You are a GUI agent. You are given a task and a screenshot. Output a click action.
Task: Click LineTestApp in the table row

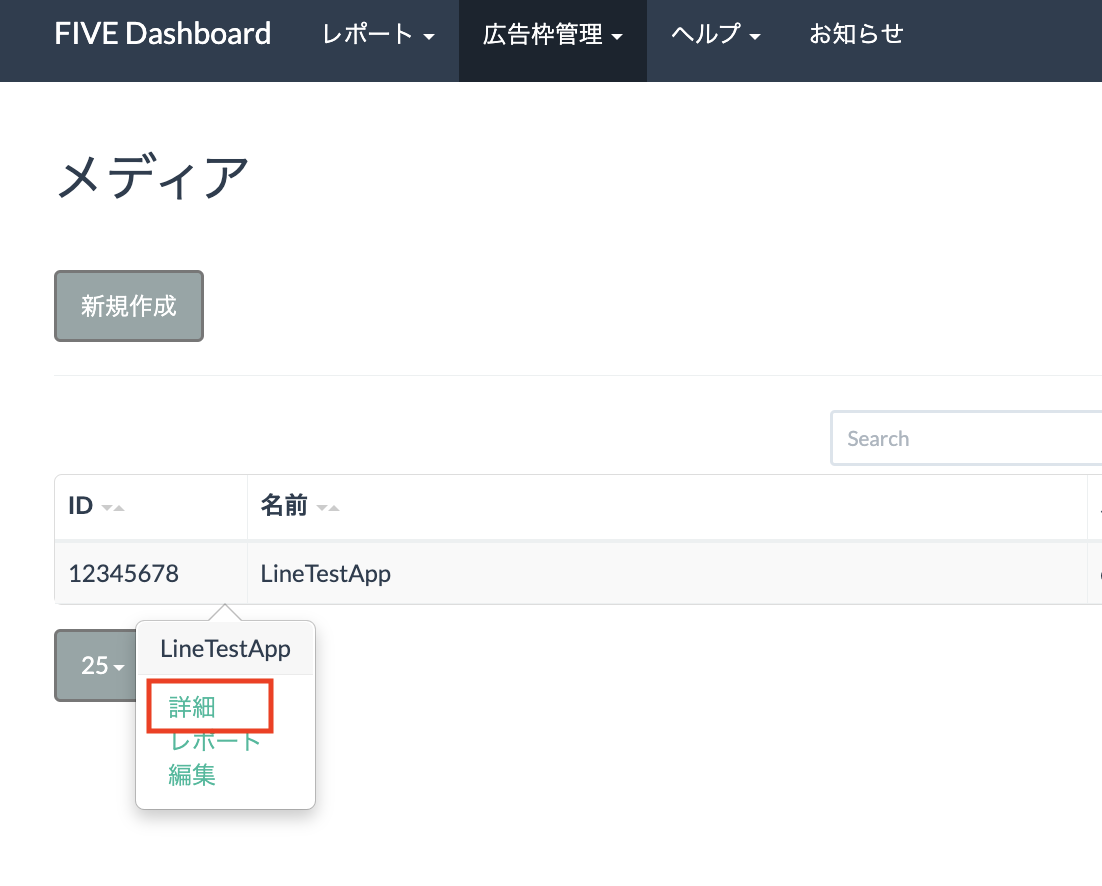[325, 573]
